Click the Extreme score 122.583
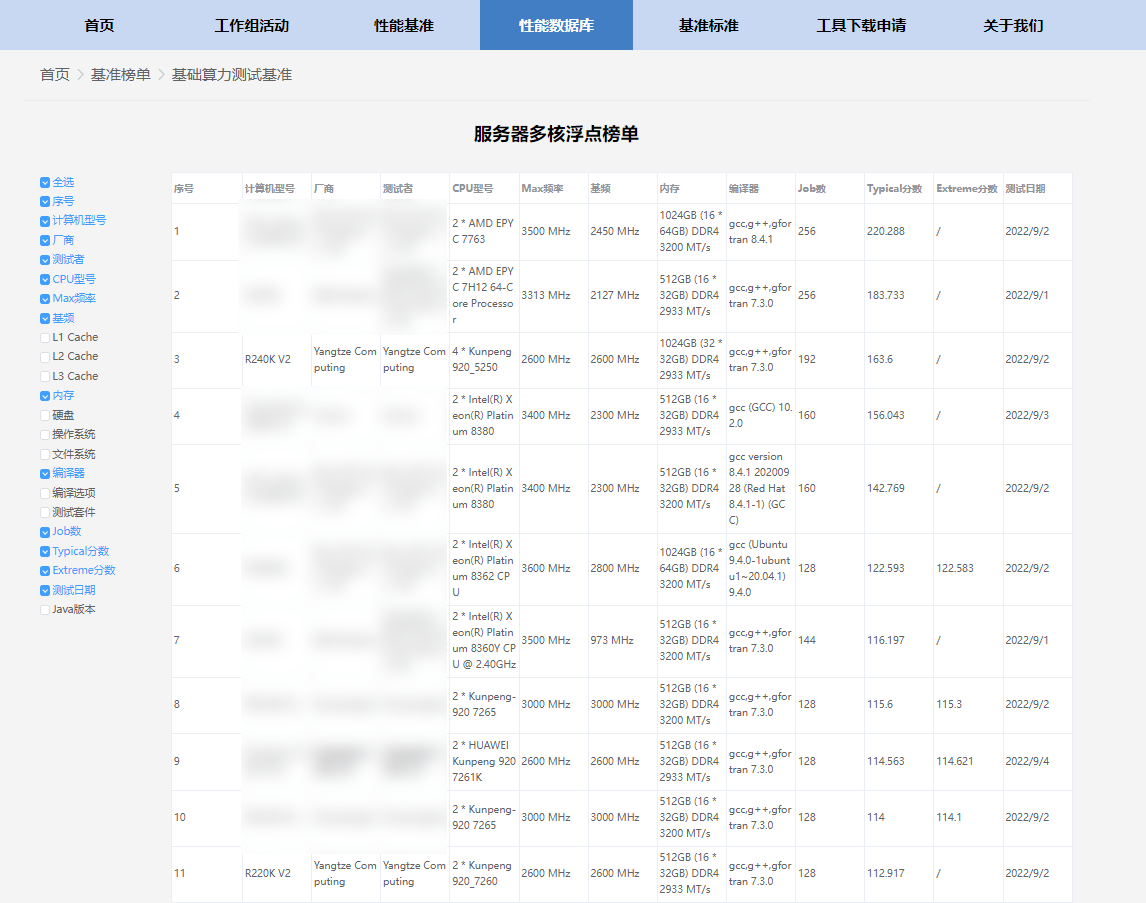Viewport: 1146px width, 903px height. (x=955, y=568)
